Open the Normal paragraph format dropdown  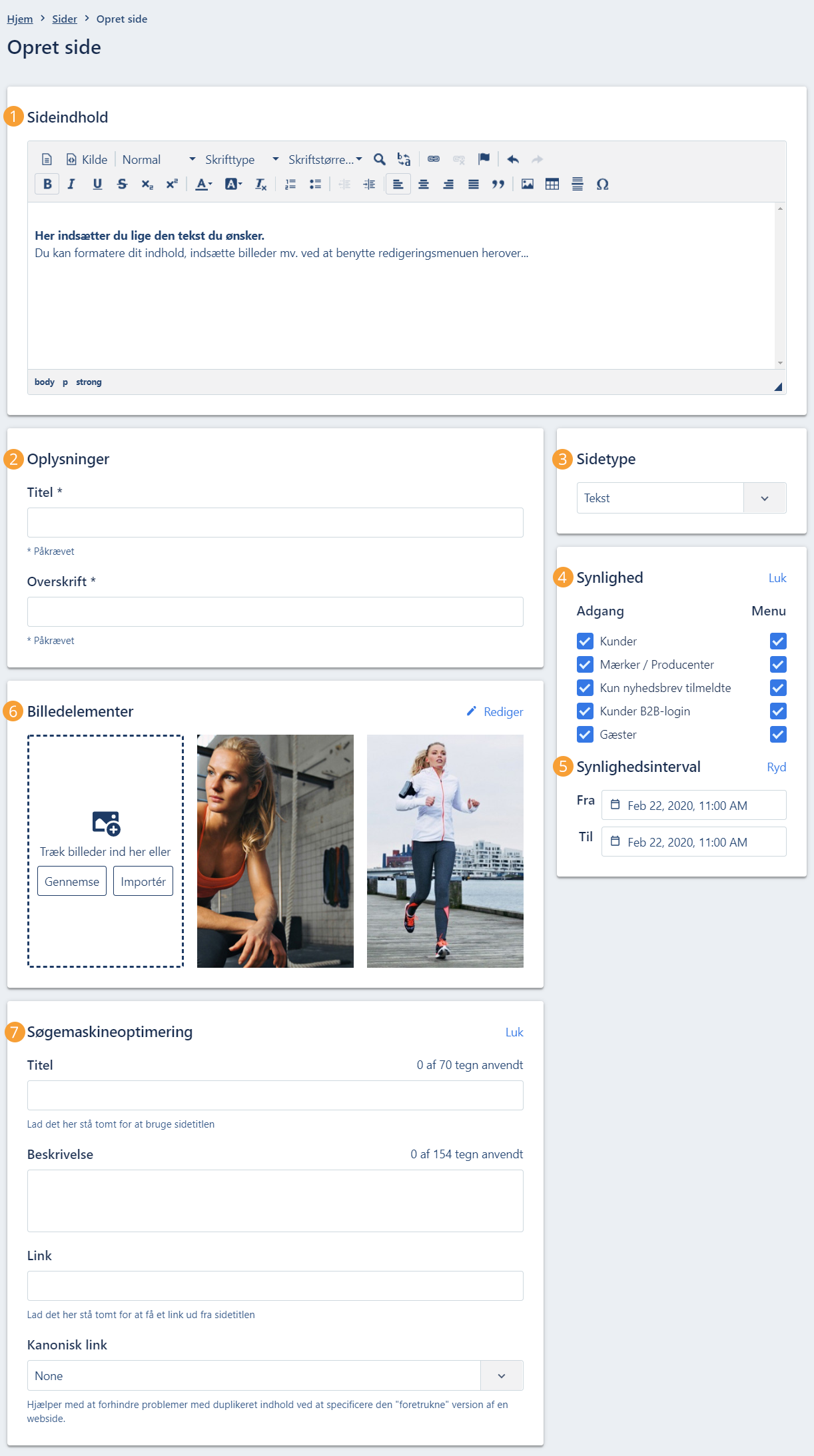click(x=159, y=159)
